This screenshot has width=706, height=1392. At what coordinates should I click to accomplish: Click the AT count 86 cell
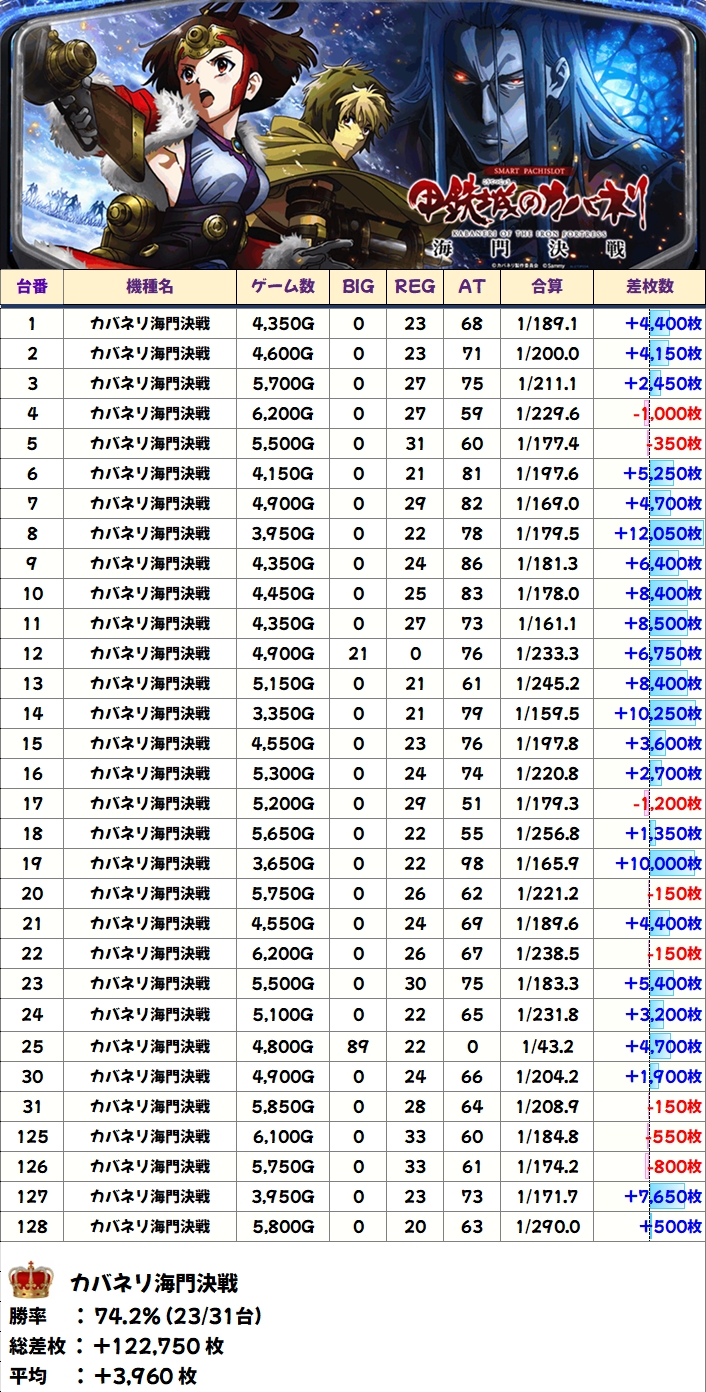(x=472, y=563)
